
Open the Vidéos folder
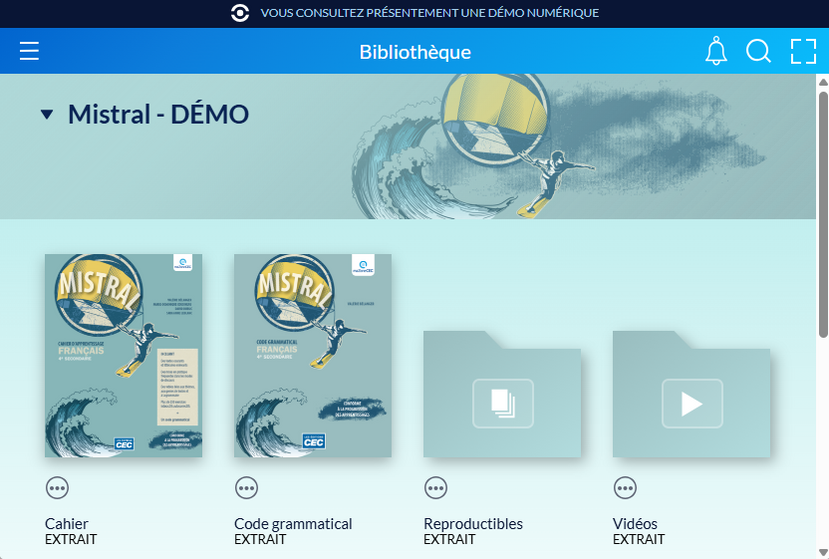(x=692, y=394)
